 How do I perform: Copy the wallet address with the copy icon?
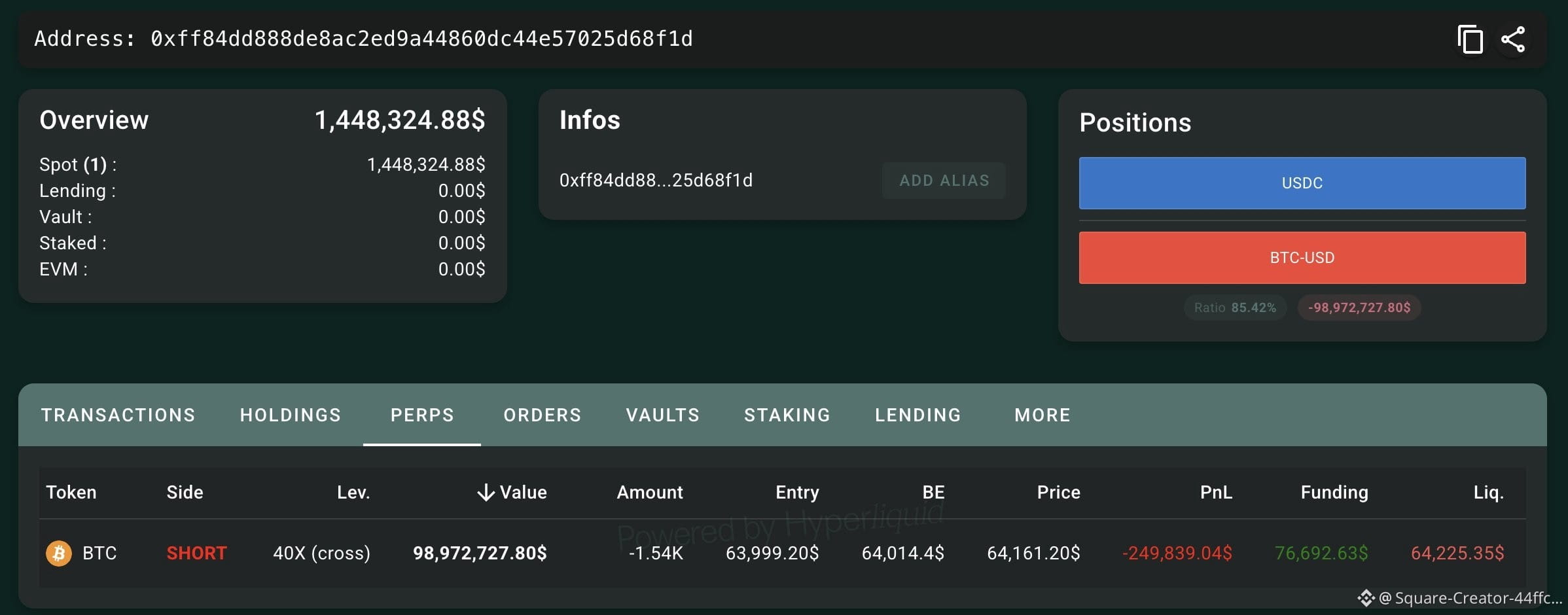(x=1470, y=39)
